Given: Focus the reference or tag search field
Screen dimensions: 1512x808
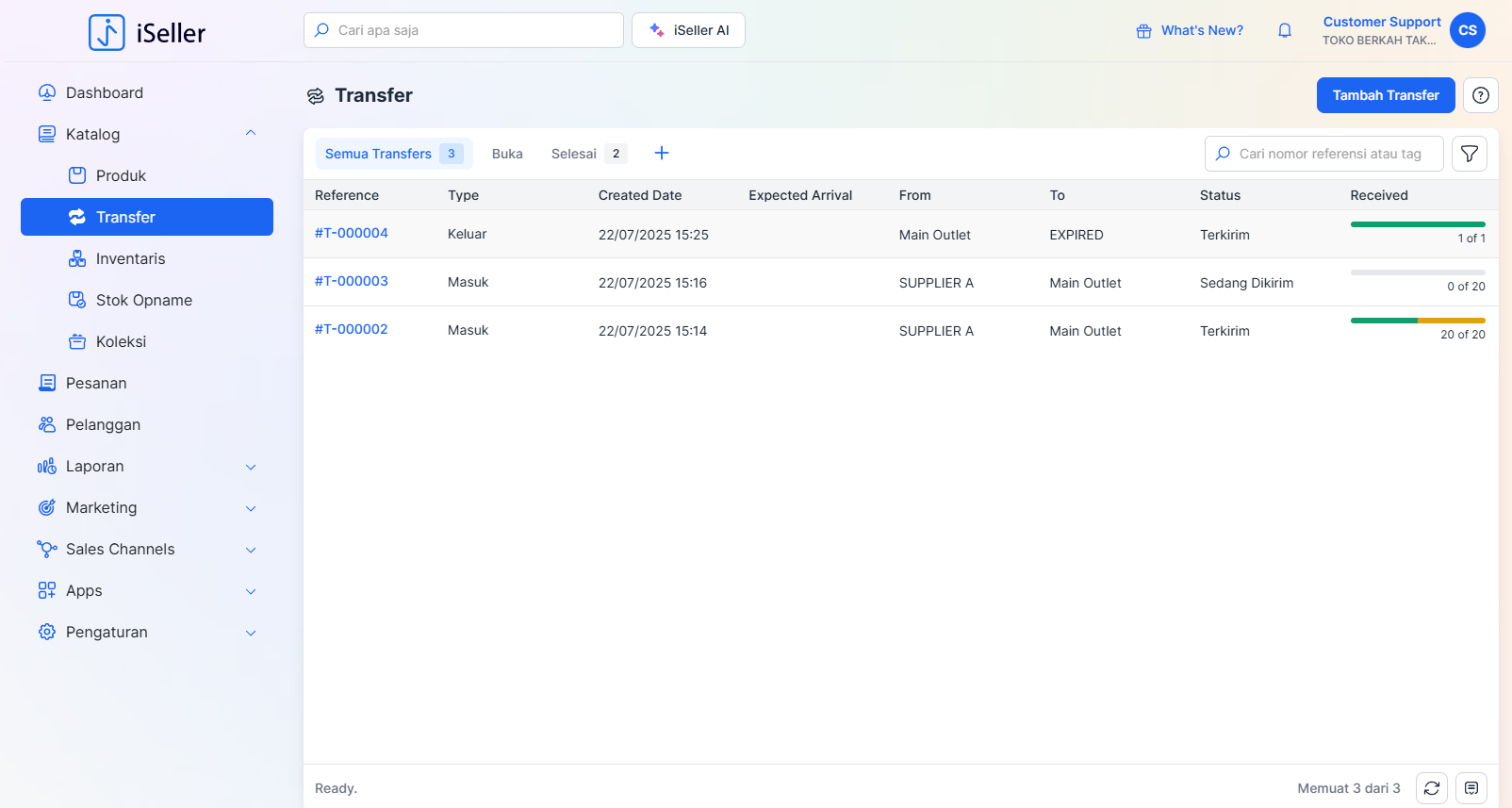Looking at the screenshot, I should [1329, 154].
